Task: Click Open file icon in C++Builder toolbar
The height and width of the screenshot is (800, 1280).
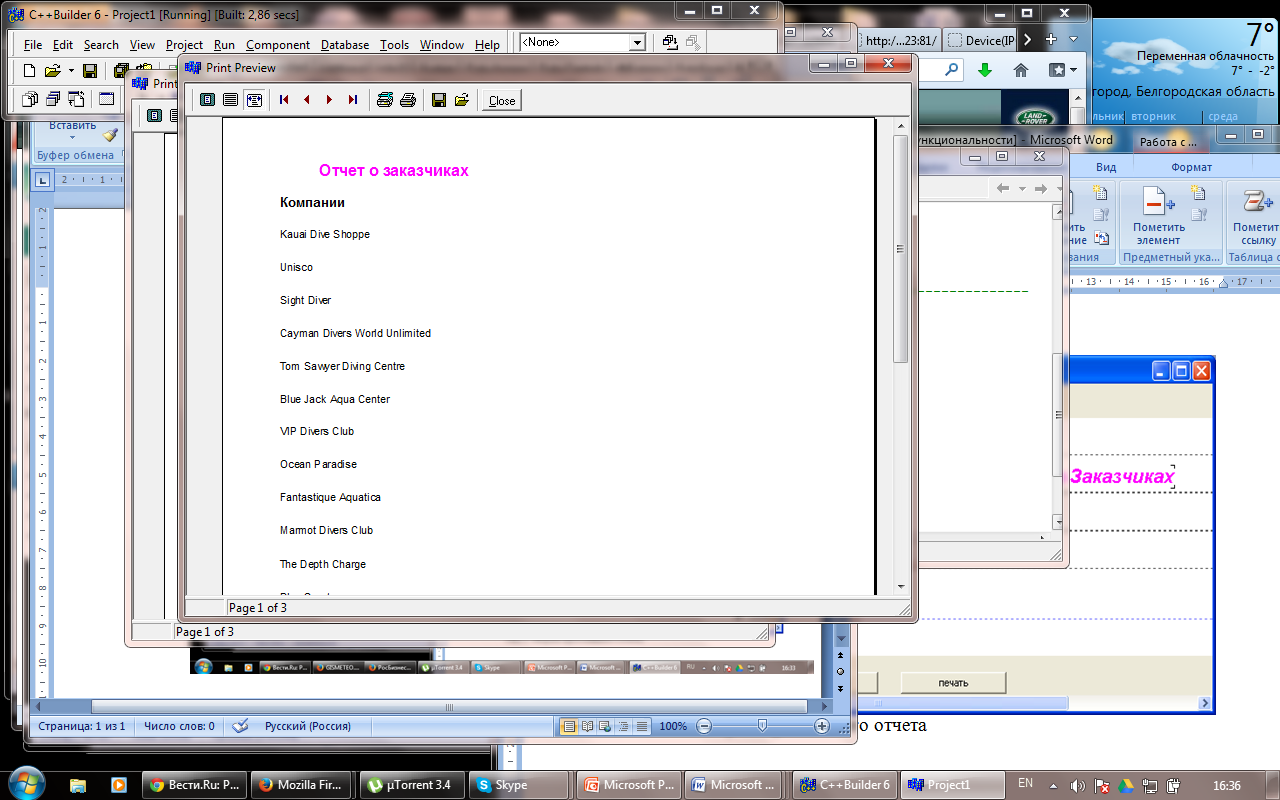Action: click(51, 71)
